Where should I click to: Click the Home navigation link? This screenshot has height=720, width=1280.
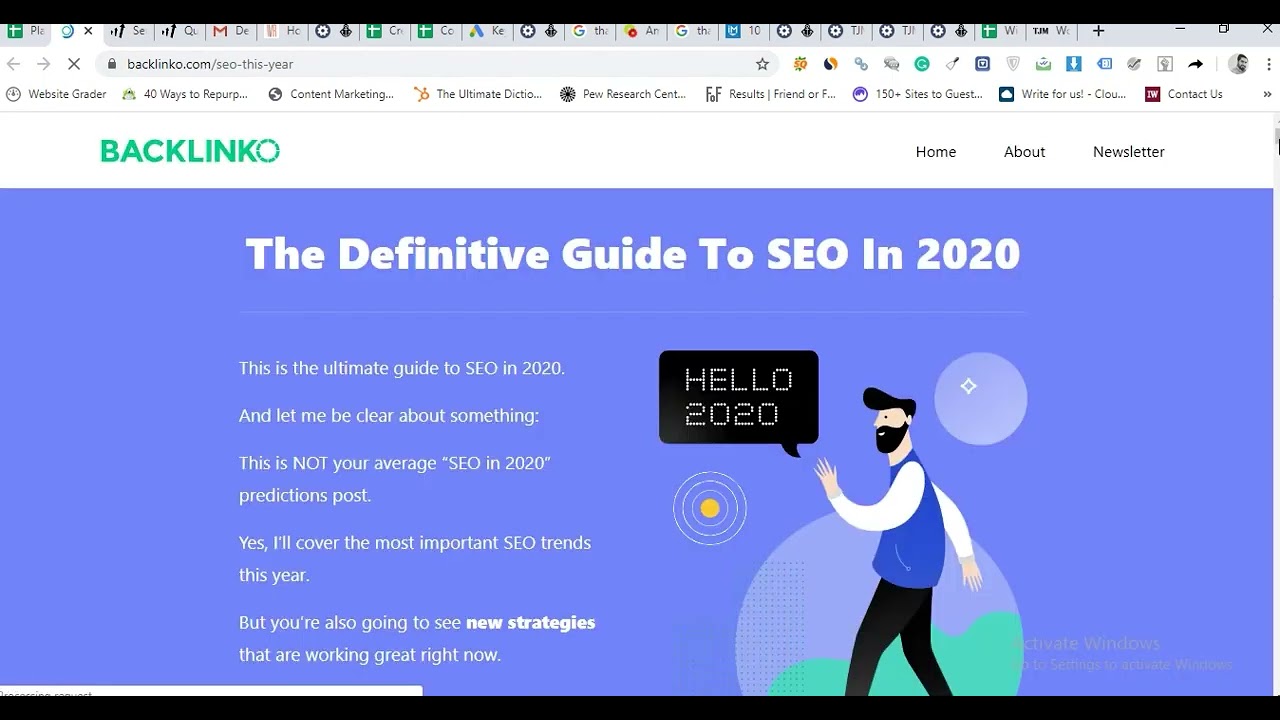936,152
